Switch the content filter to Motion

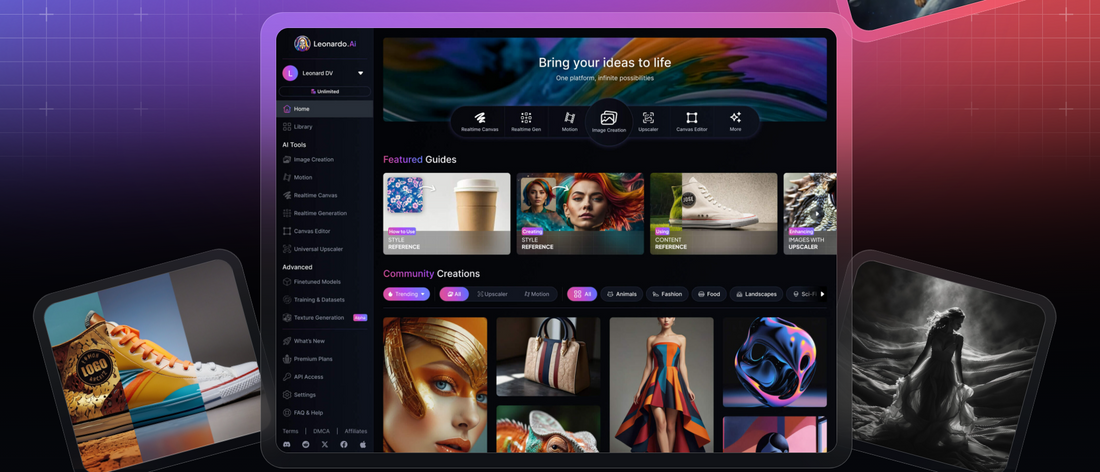pos(537,294)
